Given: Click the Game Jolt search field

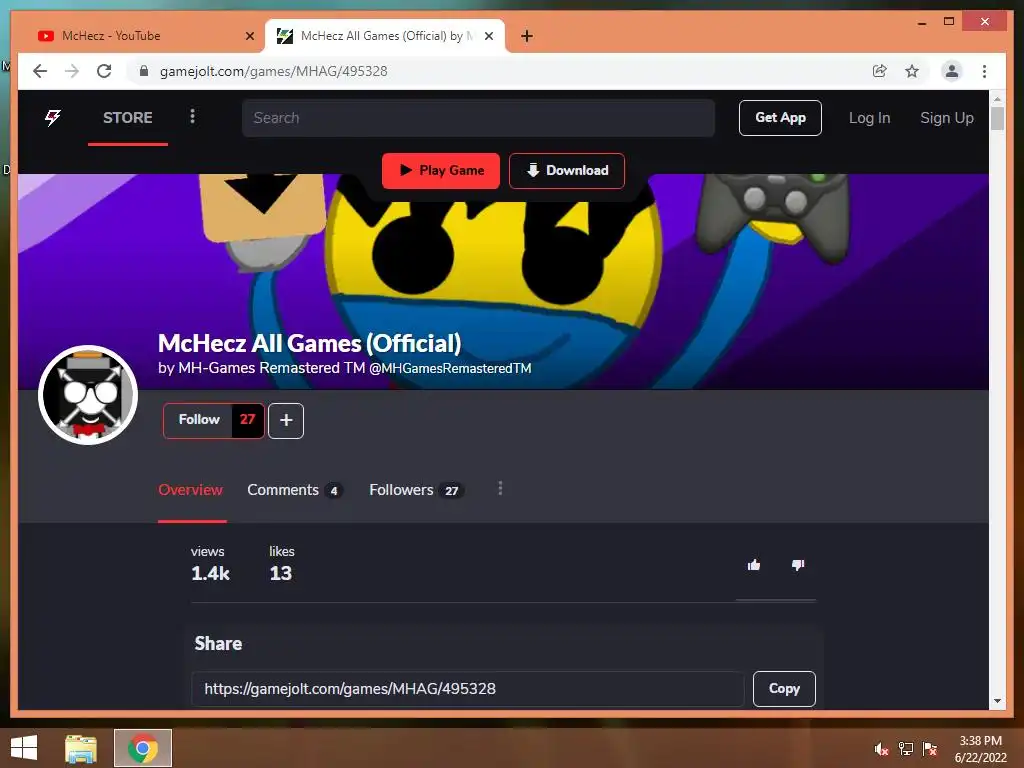Looking at the screenshot, I should (x=478, y=118).
